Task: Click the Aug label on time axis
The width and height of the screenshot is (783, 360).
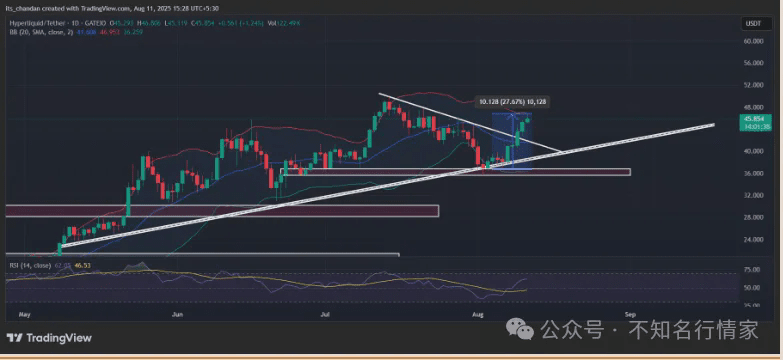Action: click(x=478, y=315)
